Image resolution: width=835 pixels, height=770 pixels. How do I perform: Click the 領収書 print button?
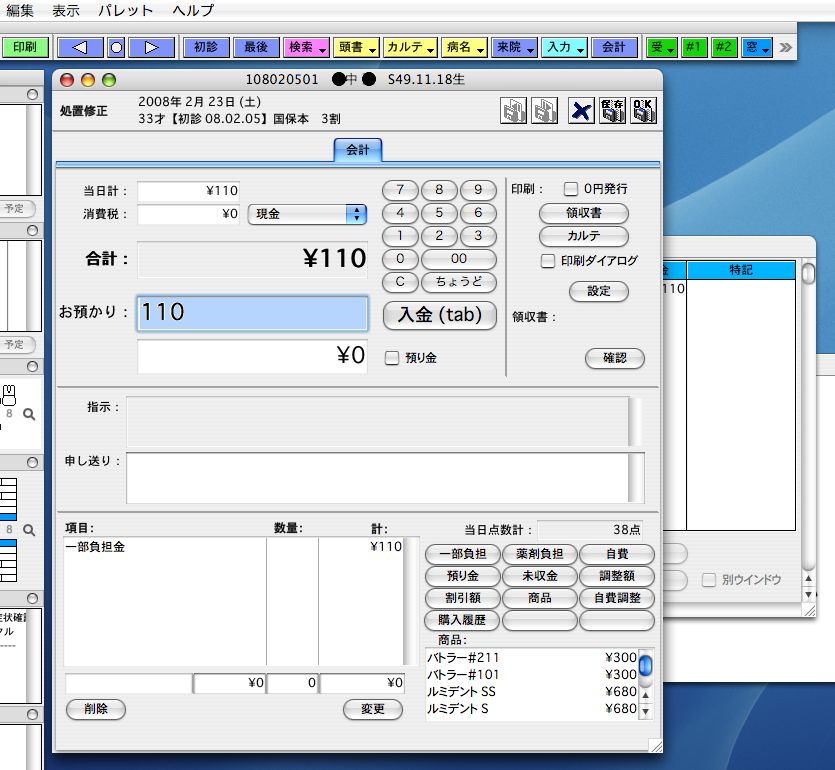coord(583,213)
